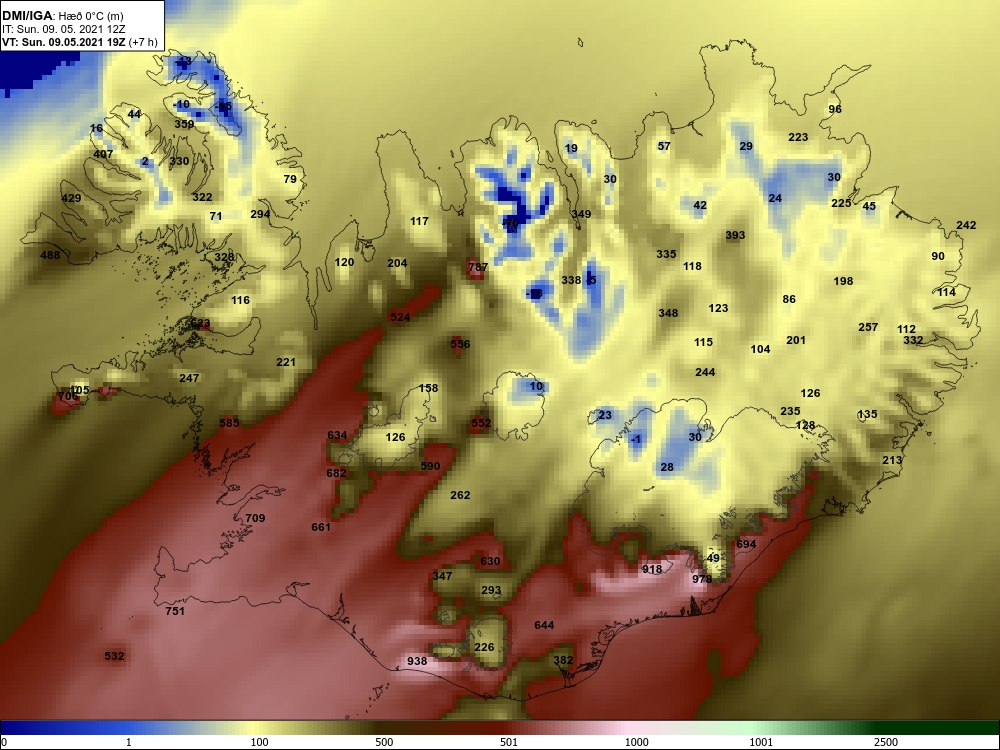Select the map value "634"
Screen dimensions: 1000x750
(337, 436)
